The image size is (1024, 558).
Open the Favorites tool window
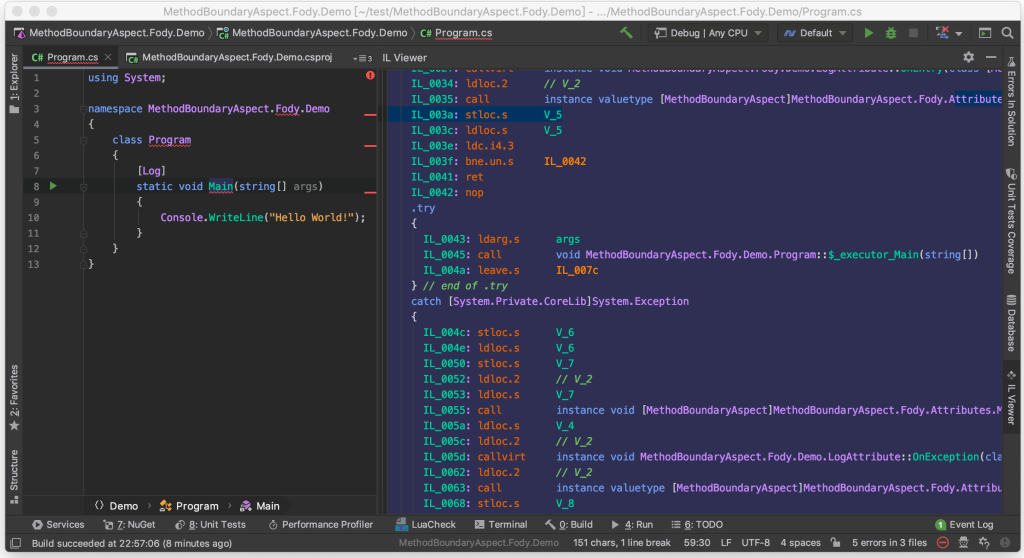(x=14, y=397)
